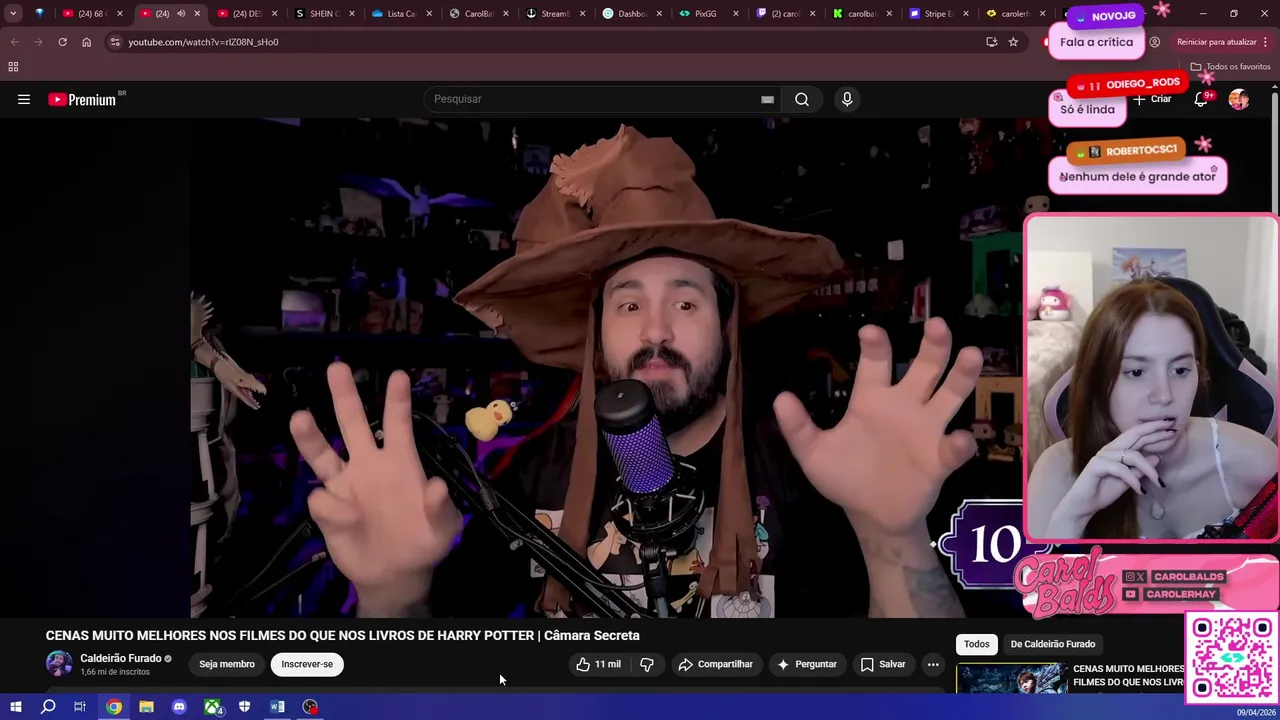Bookmark this page with star icon
The height and width of the screenshot is (720, 1280).
[x=1013, y=42]
